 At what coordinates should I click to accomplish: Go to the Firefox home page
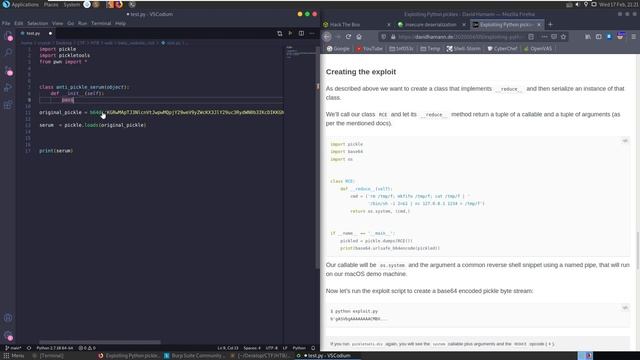(359, 37)
